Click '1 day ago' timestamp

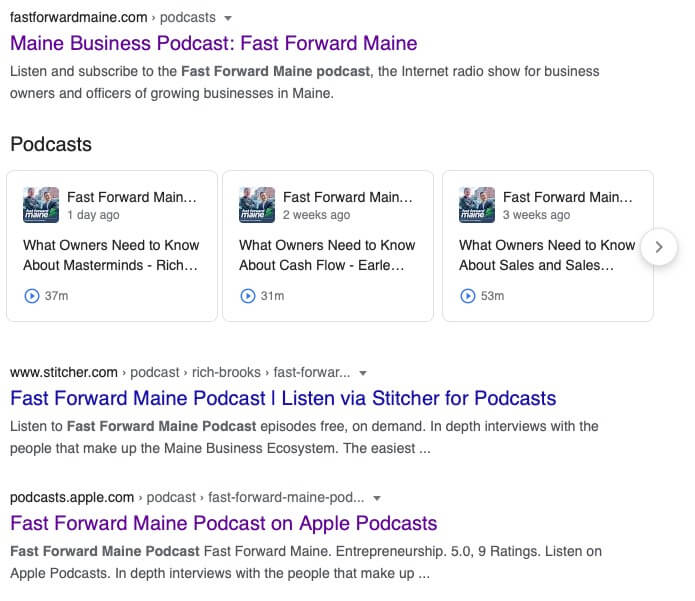coord(93,215)
